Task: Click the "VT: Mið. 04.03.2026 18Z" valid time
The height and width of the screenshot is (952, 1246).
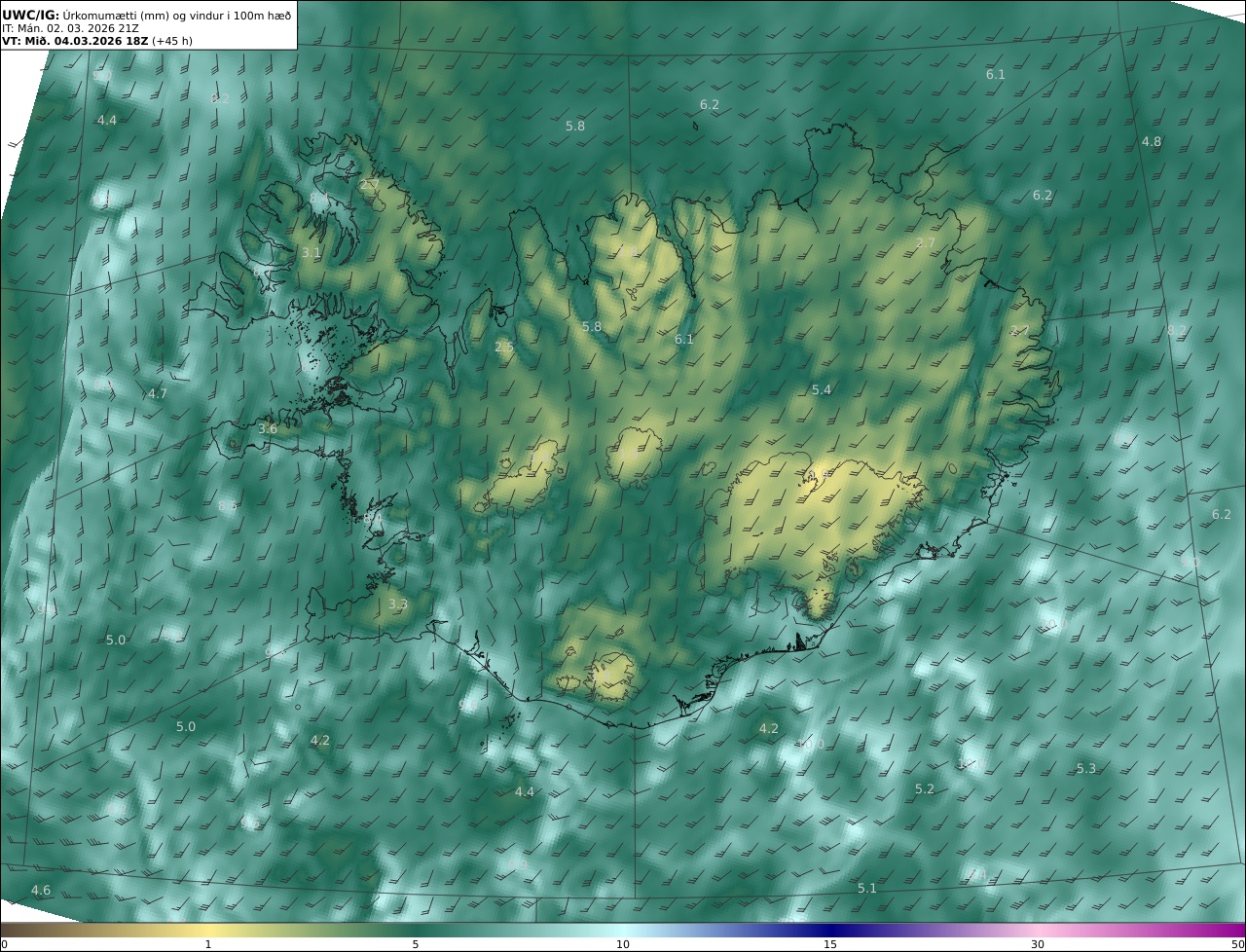Action: 75,42
